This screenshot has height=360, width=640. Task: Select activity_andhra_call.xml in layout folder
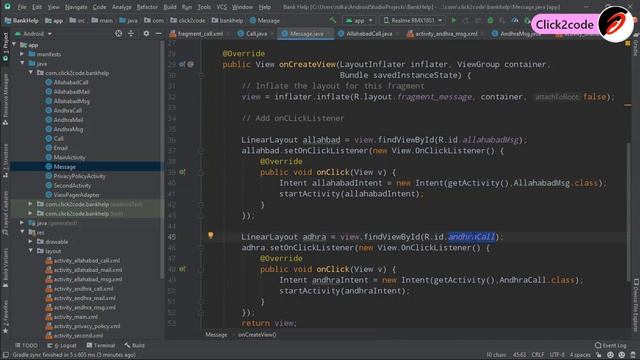coord(83,289)
